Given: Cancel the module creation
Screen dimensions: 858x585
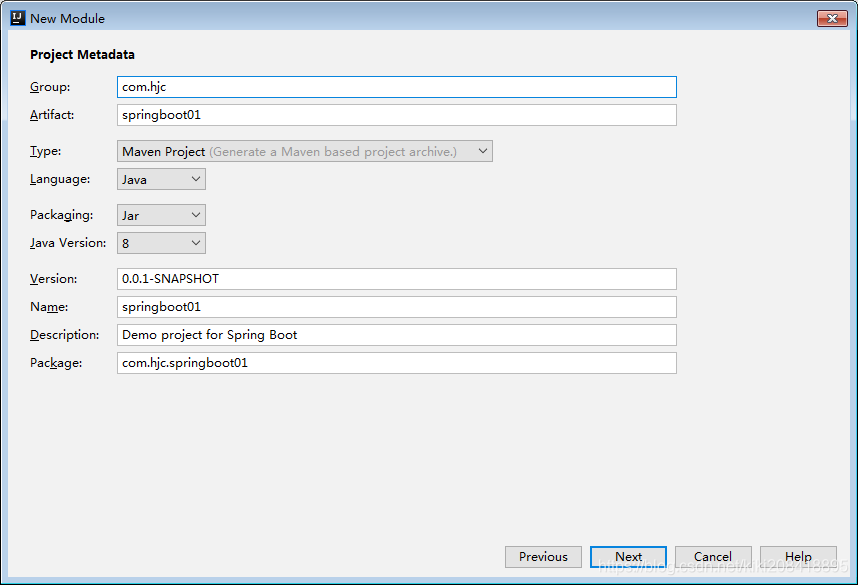Looking at the screenshot, I should 713,557.
